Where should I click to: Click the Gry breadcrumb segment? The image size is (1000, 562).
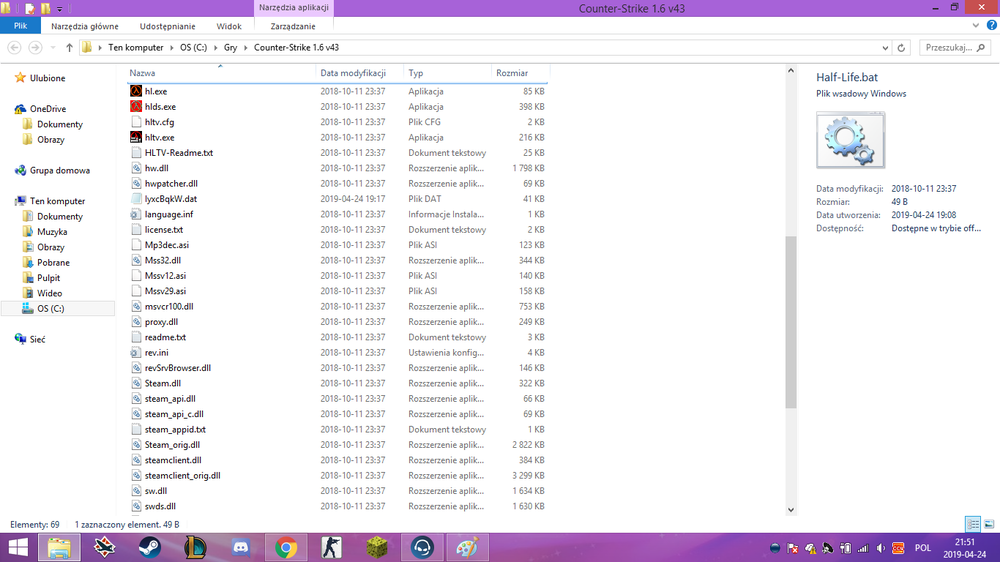[230, 48]
